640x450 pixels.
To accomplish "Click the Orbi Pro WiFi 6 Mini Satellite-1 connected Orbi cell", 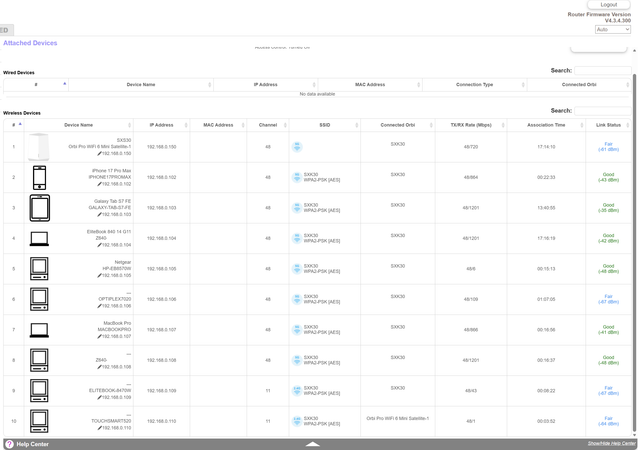I will [x=398, y=419].
